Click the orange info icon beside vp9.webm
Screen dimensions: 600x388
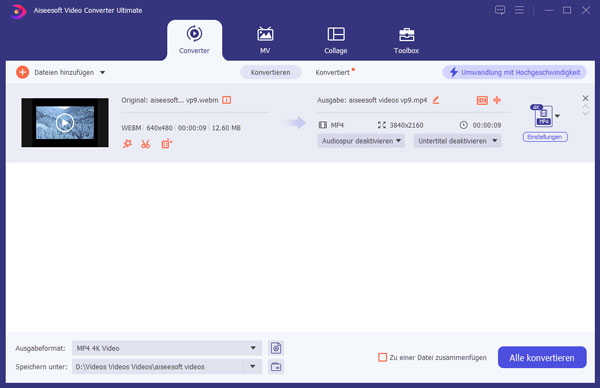coord(227,100)
